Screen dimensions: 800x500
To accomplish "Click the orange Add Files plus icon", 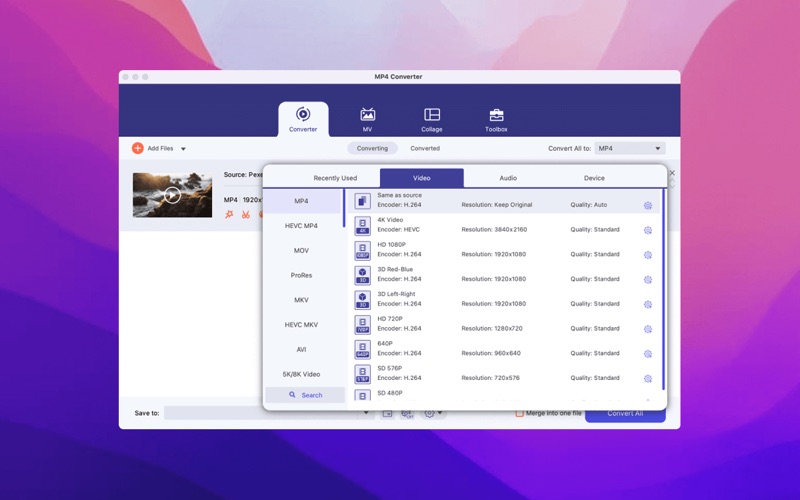I will (x=138, y=148).
